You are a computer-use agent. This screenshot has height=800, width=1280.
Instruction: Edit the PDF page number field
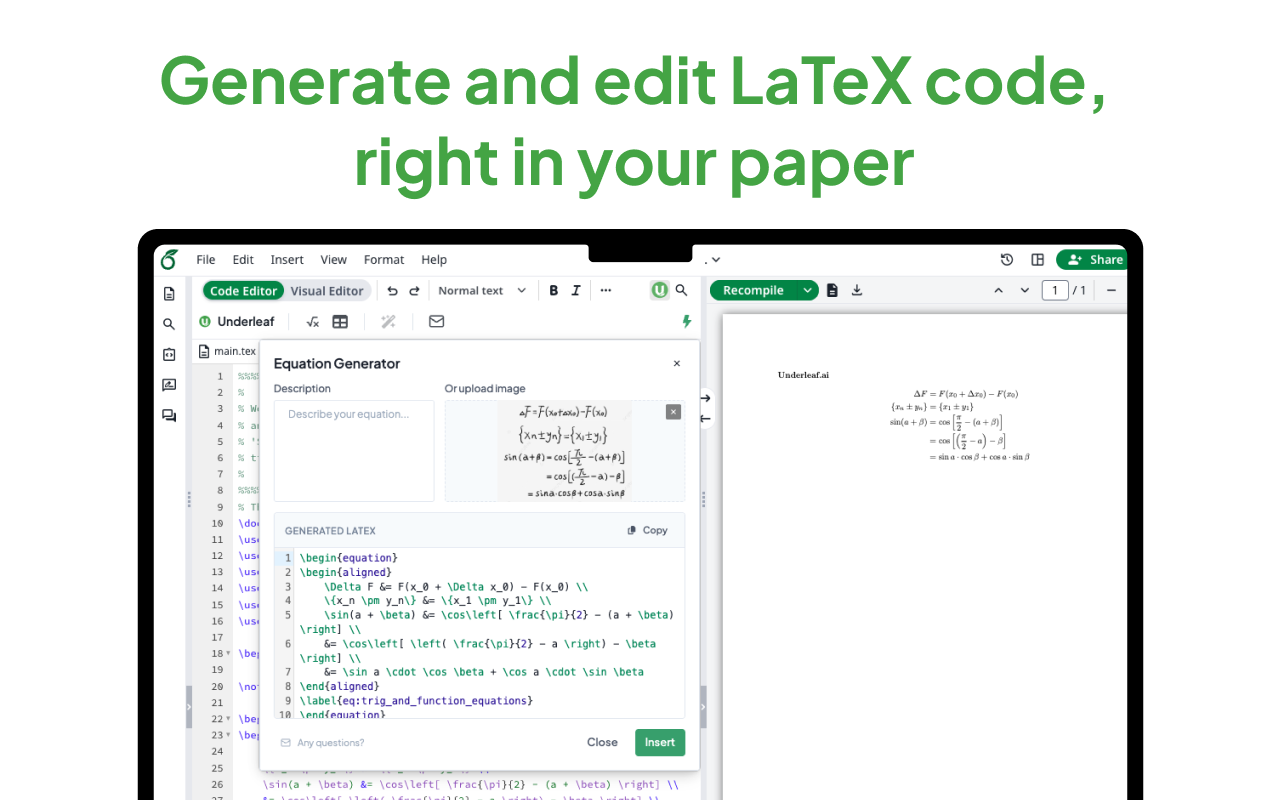point(1055,290)
